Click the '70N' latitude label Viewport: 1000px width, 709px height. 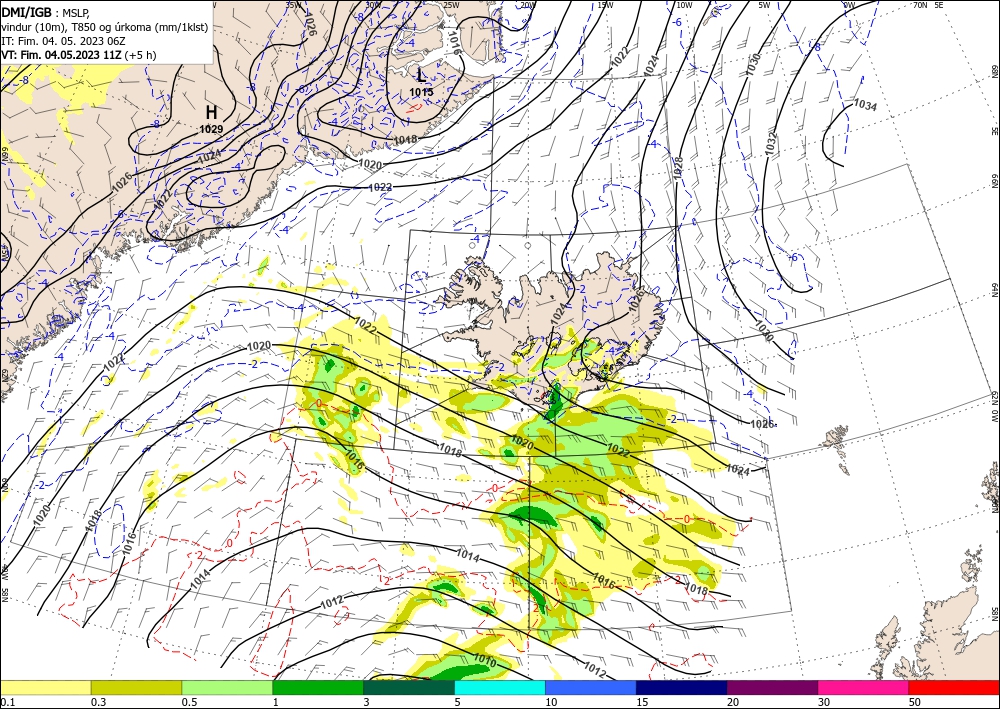(920, 5)
